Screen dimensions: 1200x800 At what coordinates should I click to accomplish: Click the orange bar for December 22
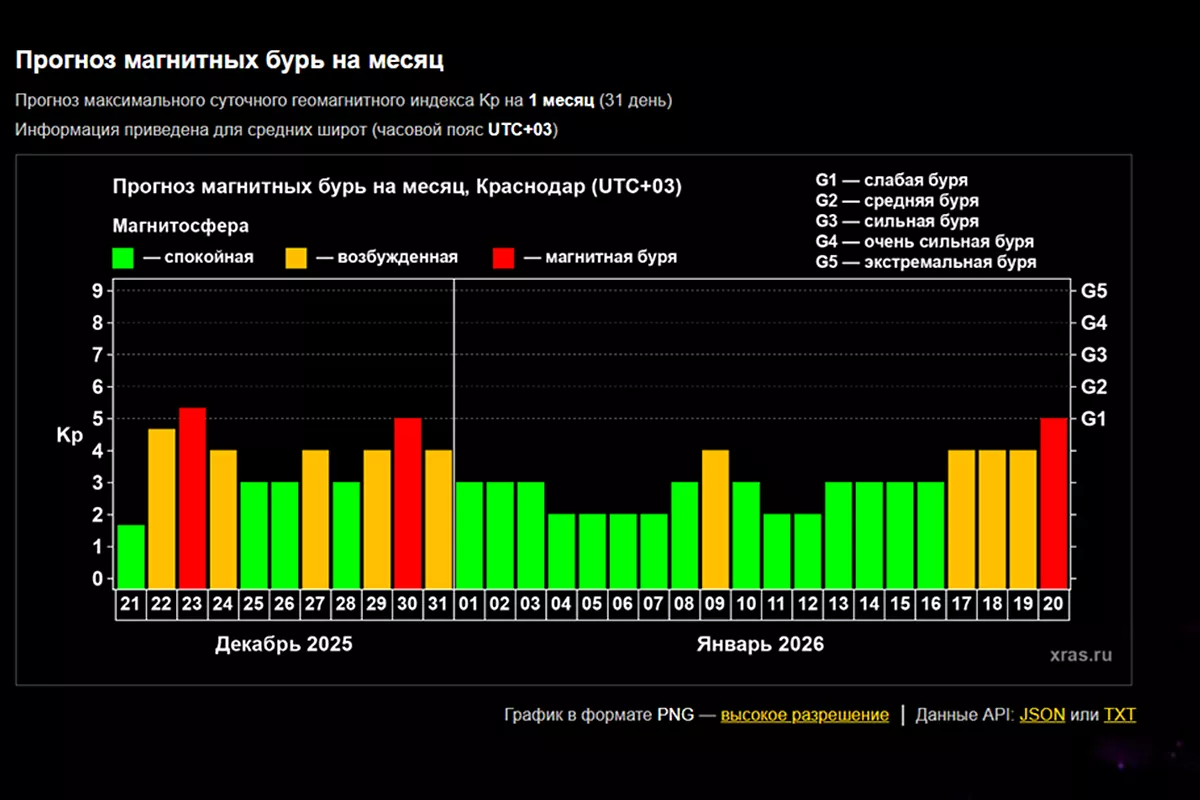coord(162,508)
